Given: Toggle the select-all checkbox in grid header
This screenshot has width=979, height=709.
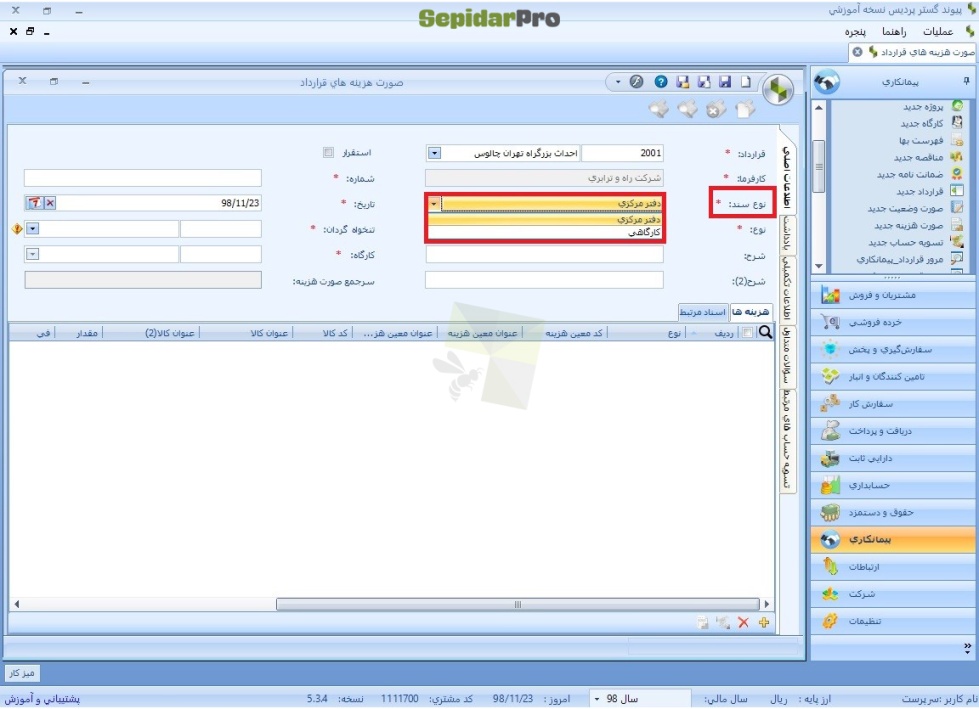Looking at the screenshot, I should point(747,333).
